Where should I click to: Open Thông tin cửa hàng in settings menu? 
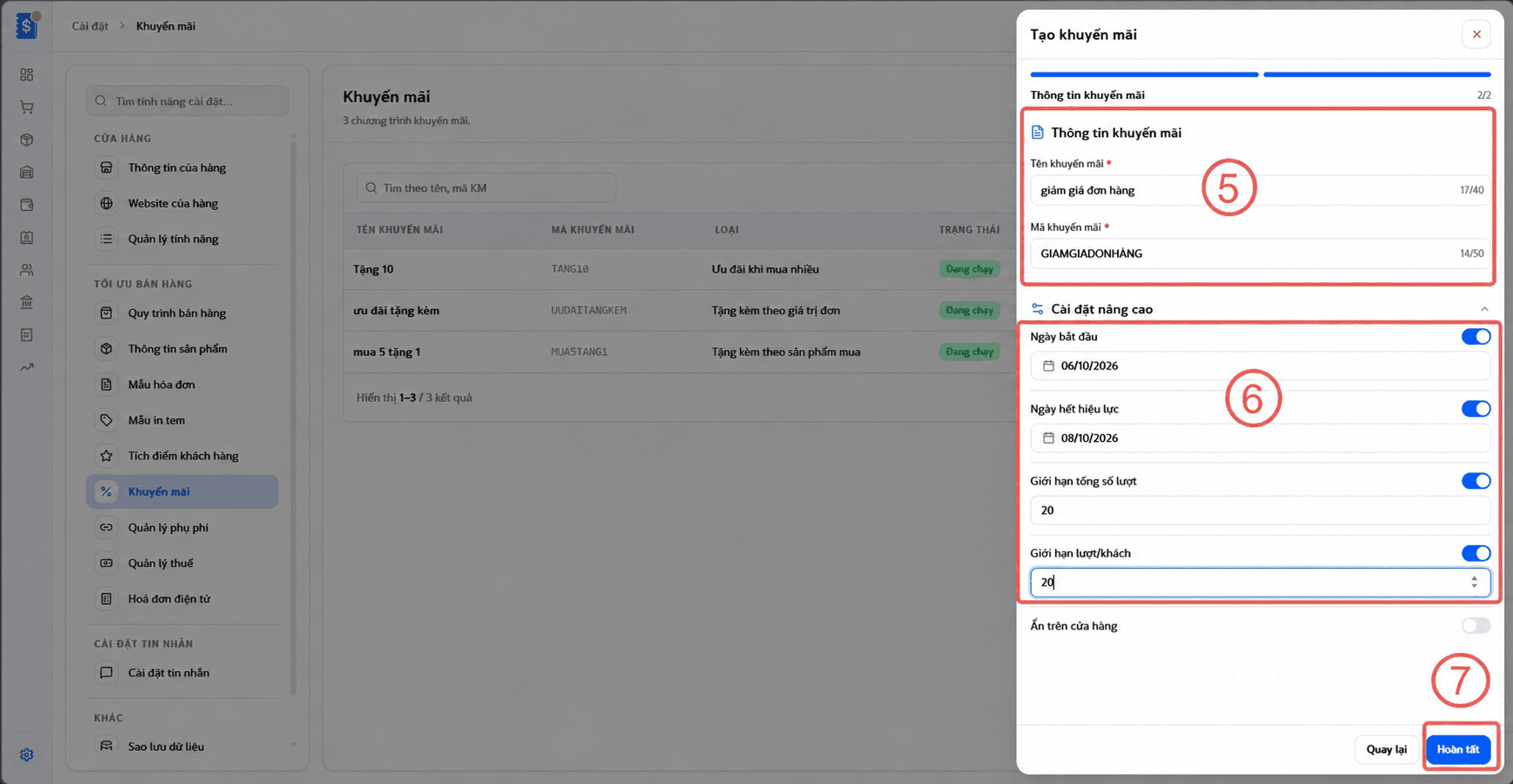click(x=182, y=168)
